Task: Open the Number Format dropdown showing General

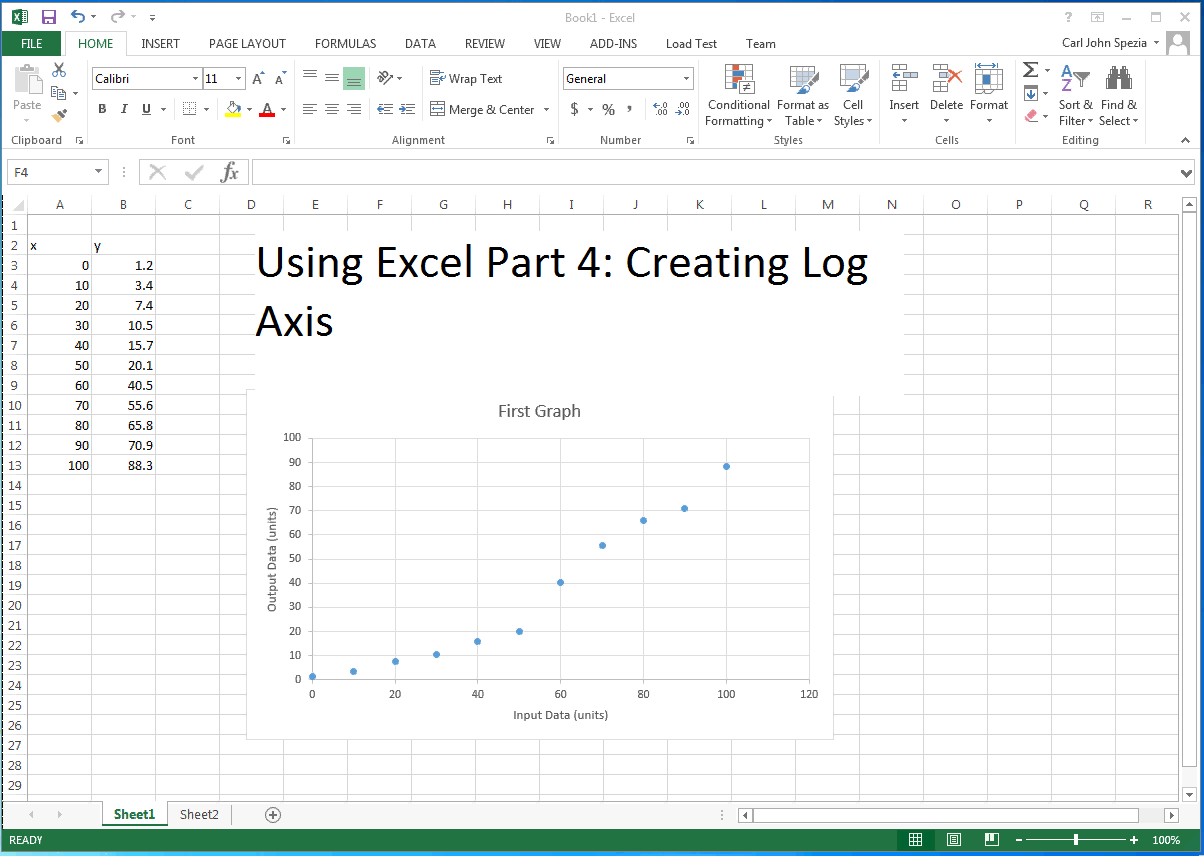Action: coord(627,78)
